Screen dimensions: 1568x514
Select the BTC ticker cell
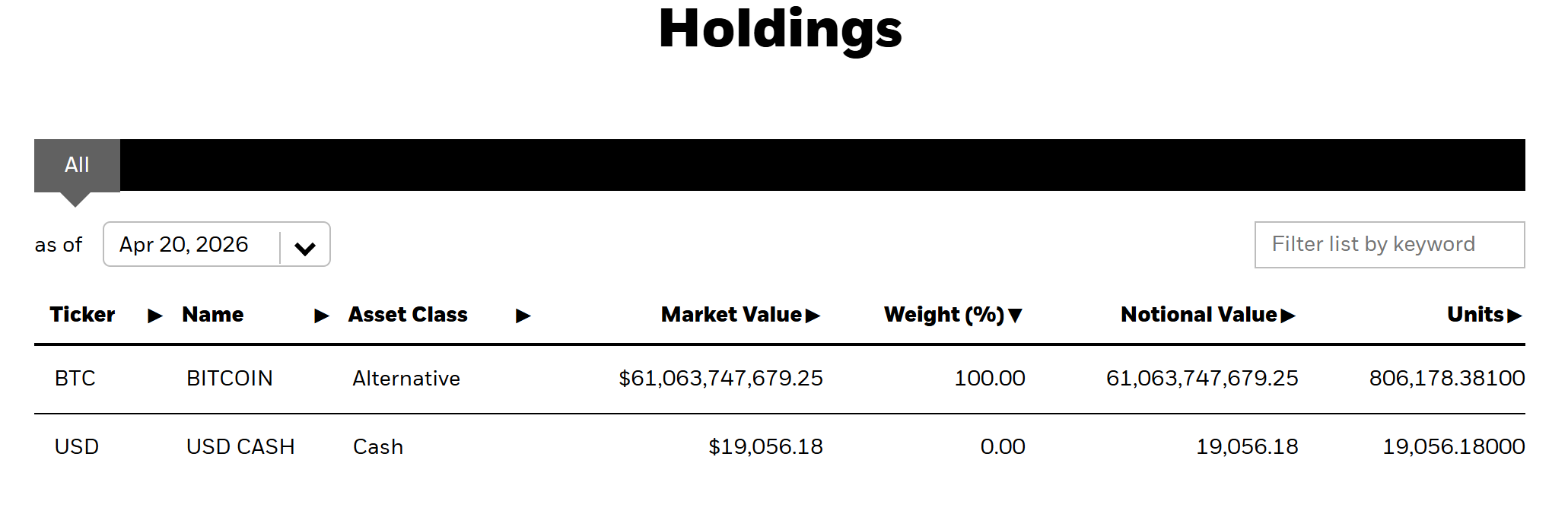[x=75, y=379]
